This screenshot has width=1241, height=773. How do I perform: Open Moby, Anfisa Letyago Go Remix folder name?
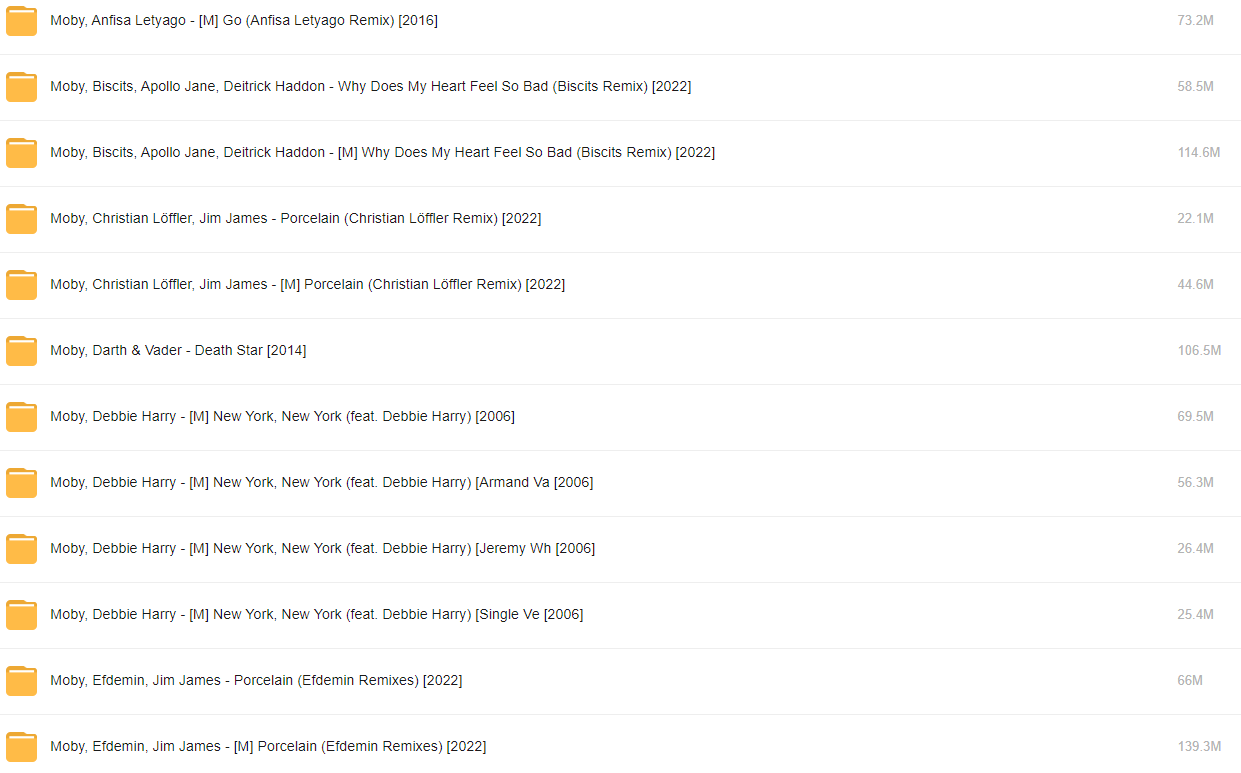pyautogui.click(x=244, y=20)
